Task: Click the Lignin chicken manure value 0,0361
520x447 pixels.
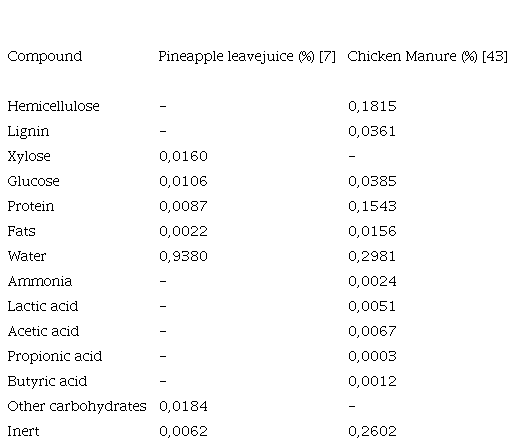Action: pyautogui.click(x=372, y=131)
